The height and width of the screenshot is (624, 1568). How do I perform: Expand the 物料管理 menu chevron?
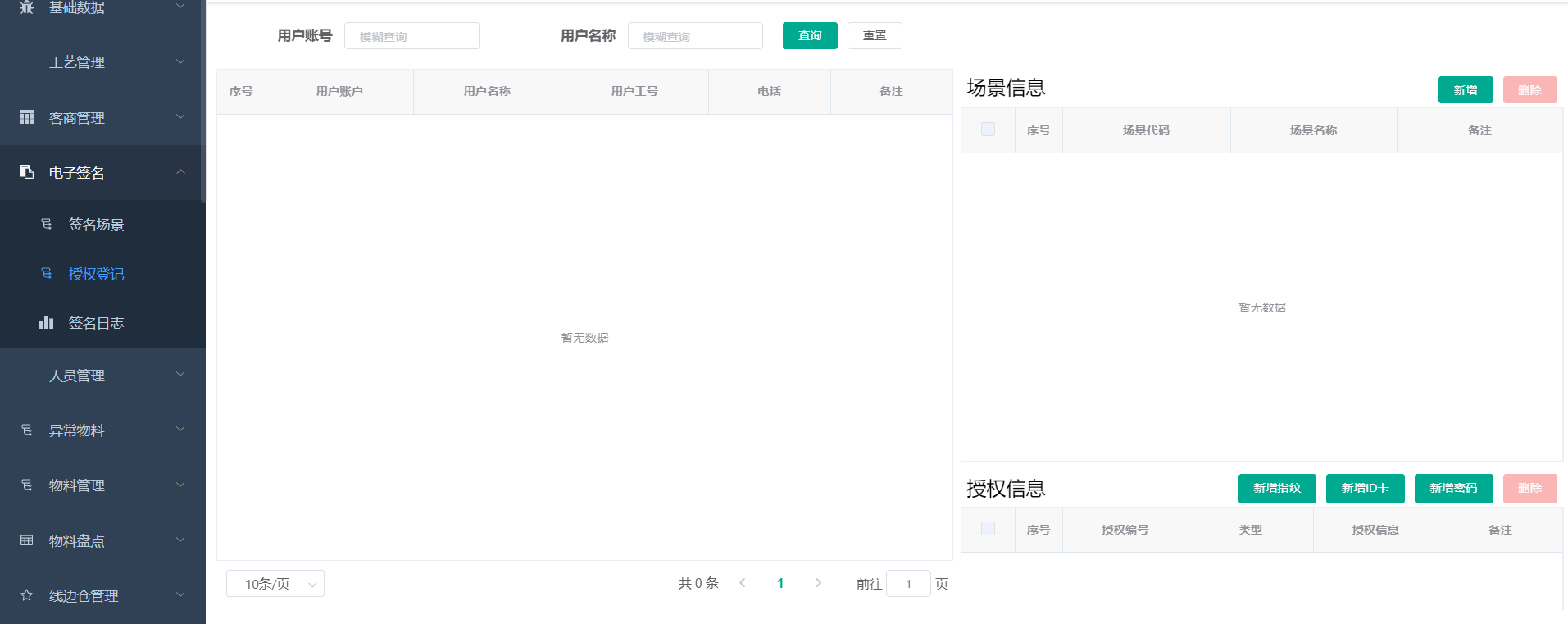[x=180, y=485]
